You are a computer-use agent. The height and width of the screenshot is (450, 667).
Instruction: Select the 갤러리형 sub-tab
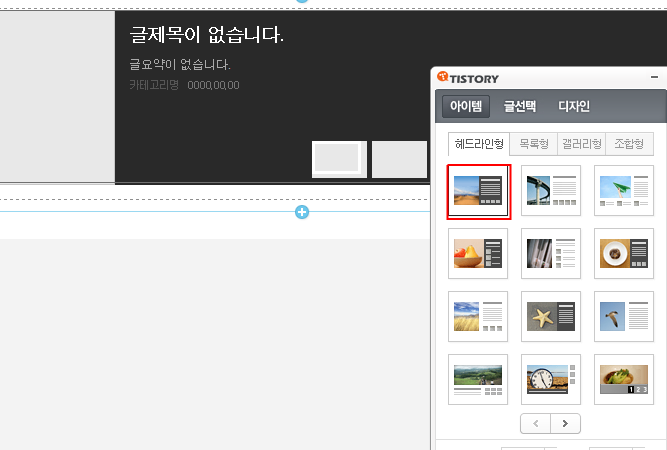click(x=581, y=144)
